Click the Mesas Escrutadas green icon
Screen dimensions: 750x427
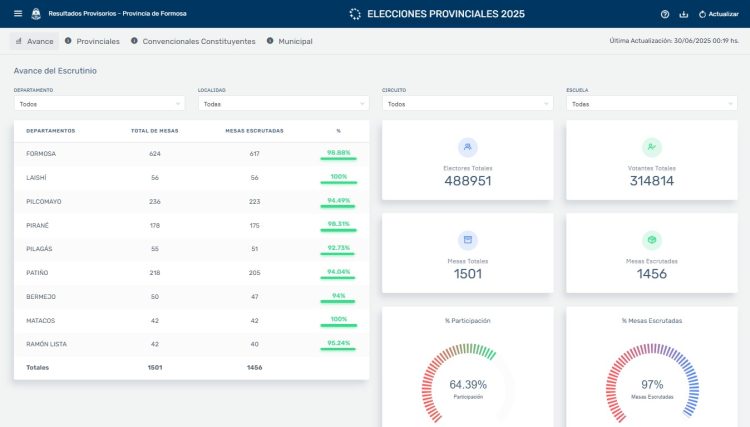pos(652,240)
